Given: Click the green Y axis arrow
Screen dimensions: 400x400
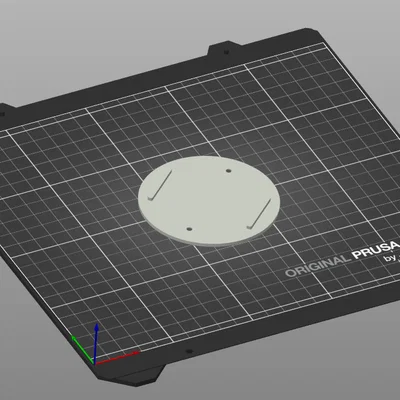Looking at the screenshot, I should coord(82,349).
